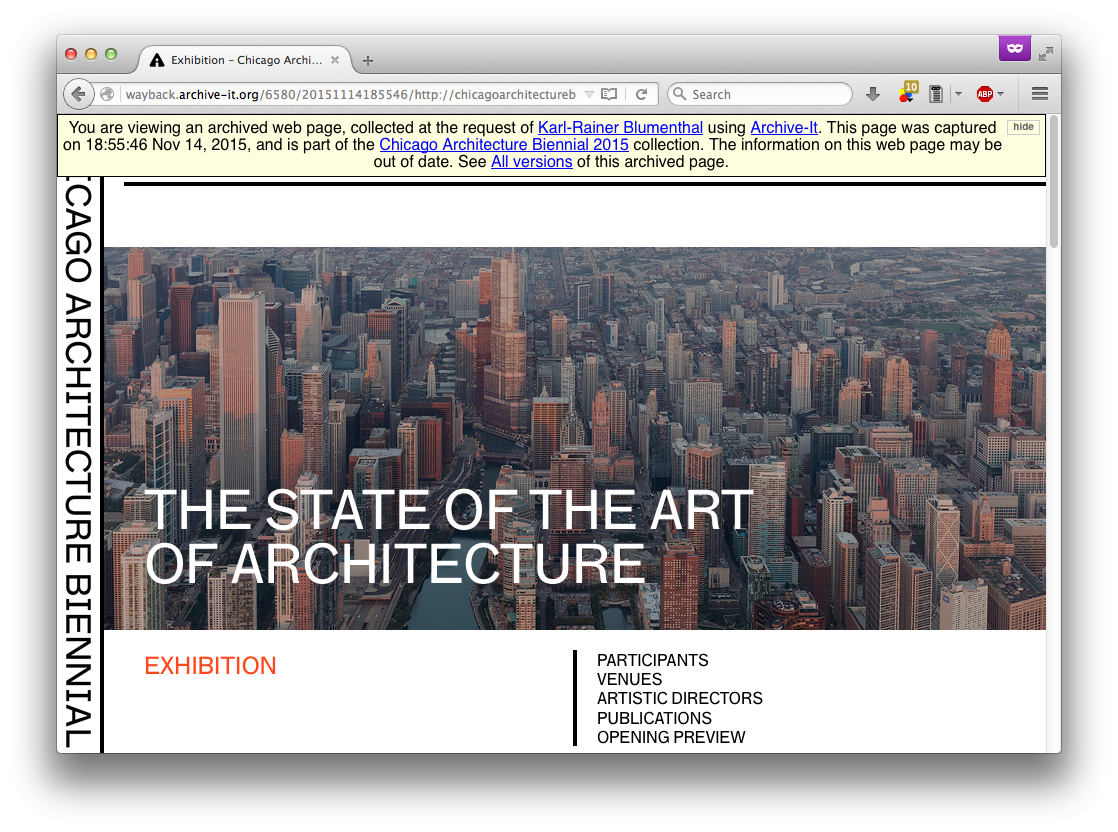Click the vertical Chicago Architecture Biennial logo
The height and width of the screenshot is (832, 1118).
[x=78, y=463]
